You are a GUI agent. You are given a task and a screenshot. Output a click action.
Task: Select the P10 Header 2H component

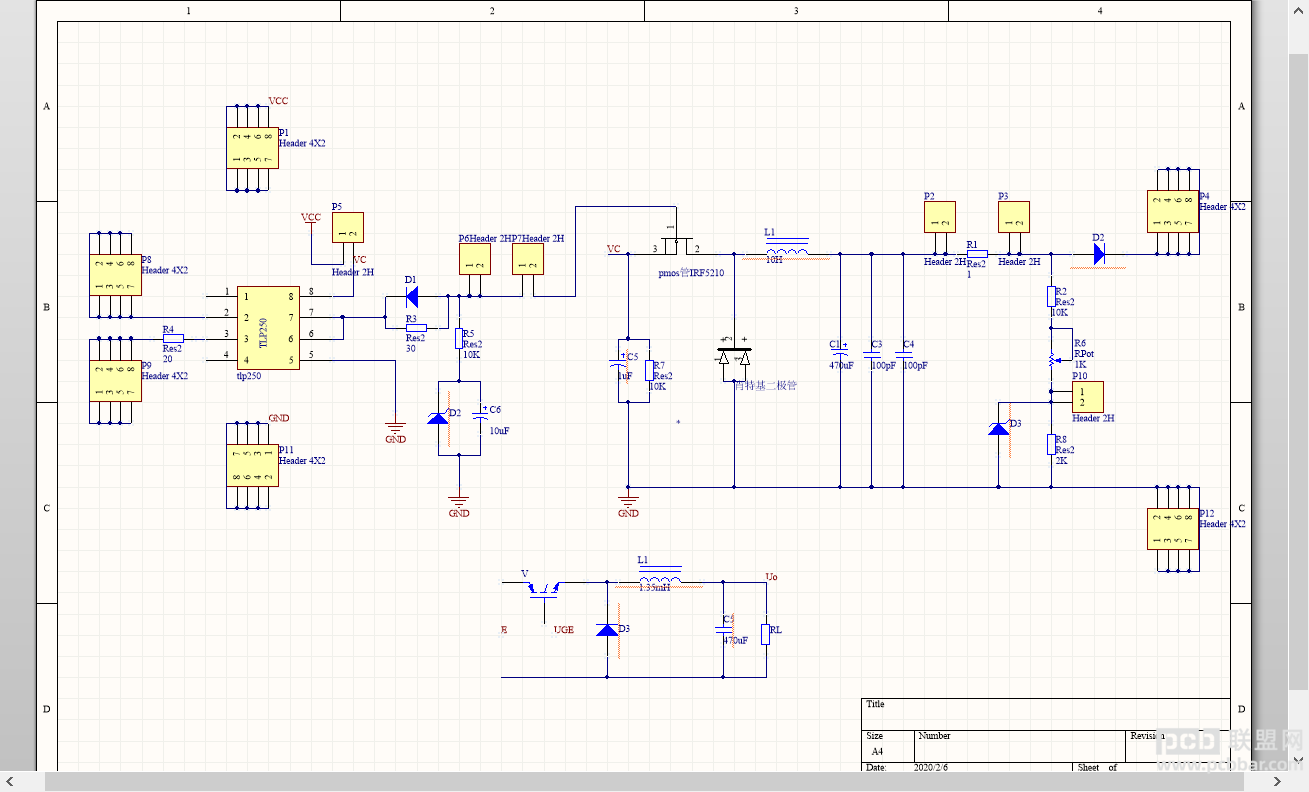tap(1085, 397)
